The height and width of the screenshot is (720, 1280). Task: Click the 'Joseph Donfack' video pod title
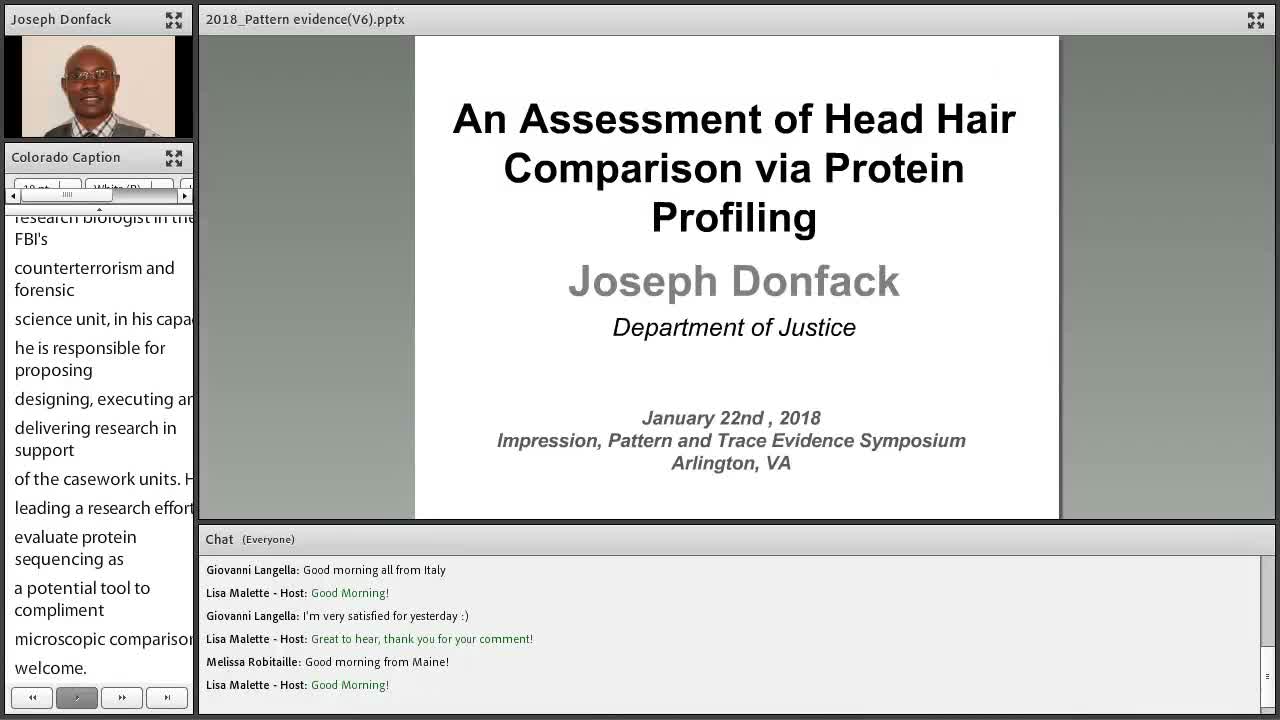tap(61, 20)
